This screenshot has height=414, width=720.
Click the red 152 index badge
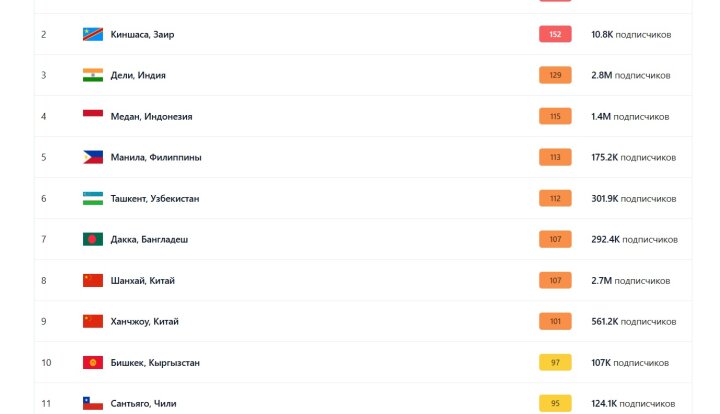pos(555,34)
